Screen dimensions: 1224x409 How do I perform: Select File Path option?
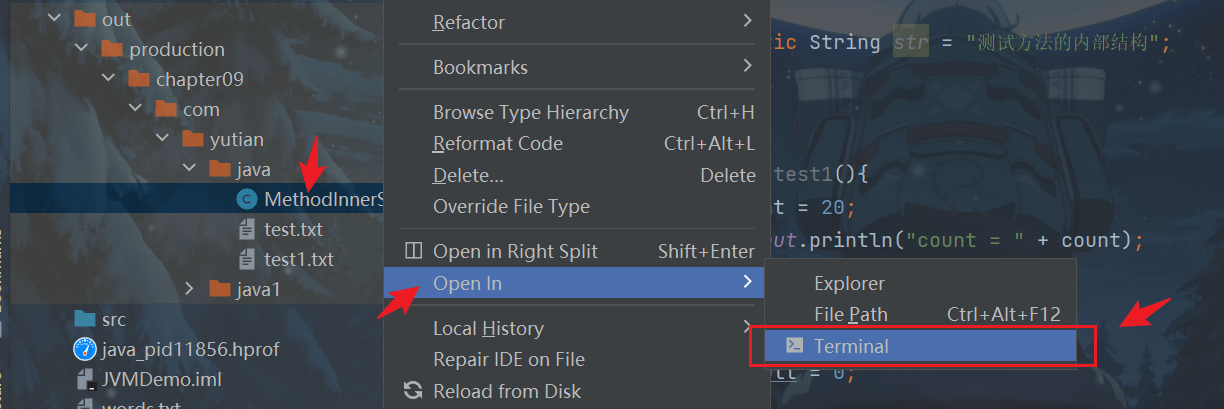[850, 315]
